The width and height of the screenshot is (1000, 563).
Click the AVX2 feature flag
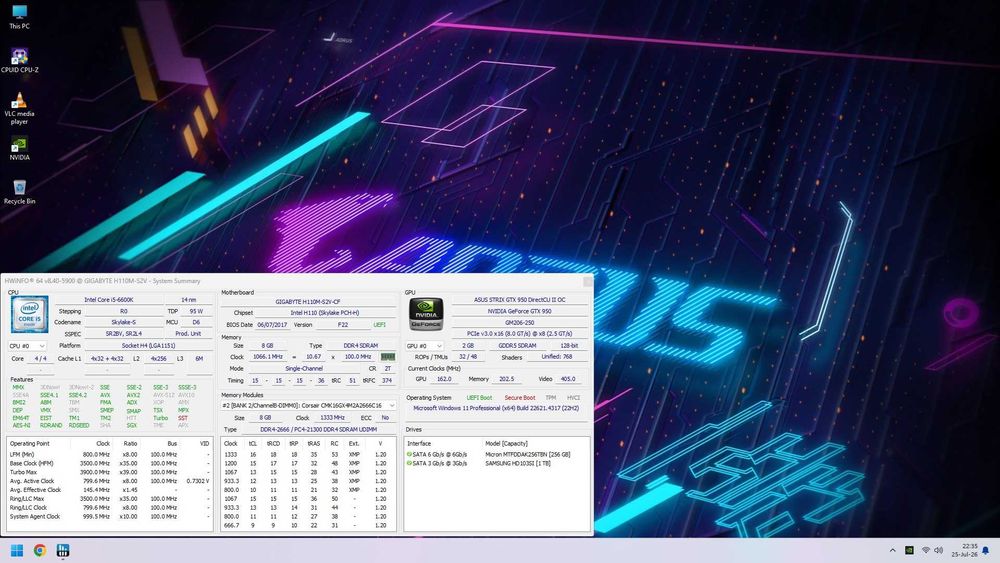(133, 395)
